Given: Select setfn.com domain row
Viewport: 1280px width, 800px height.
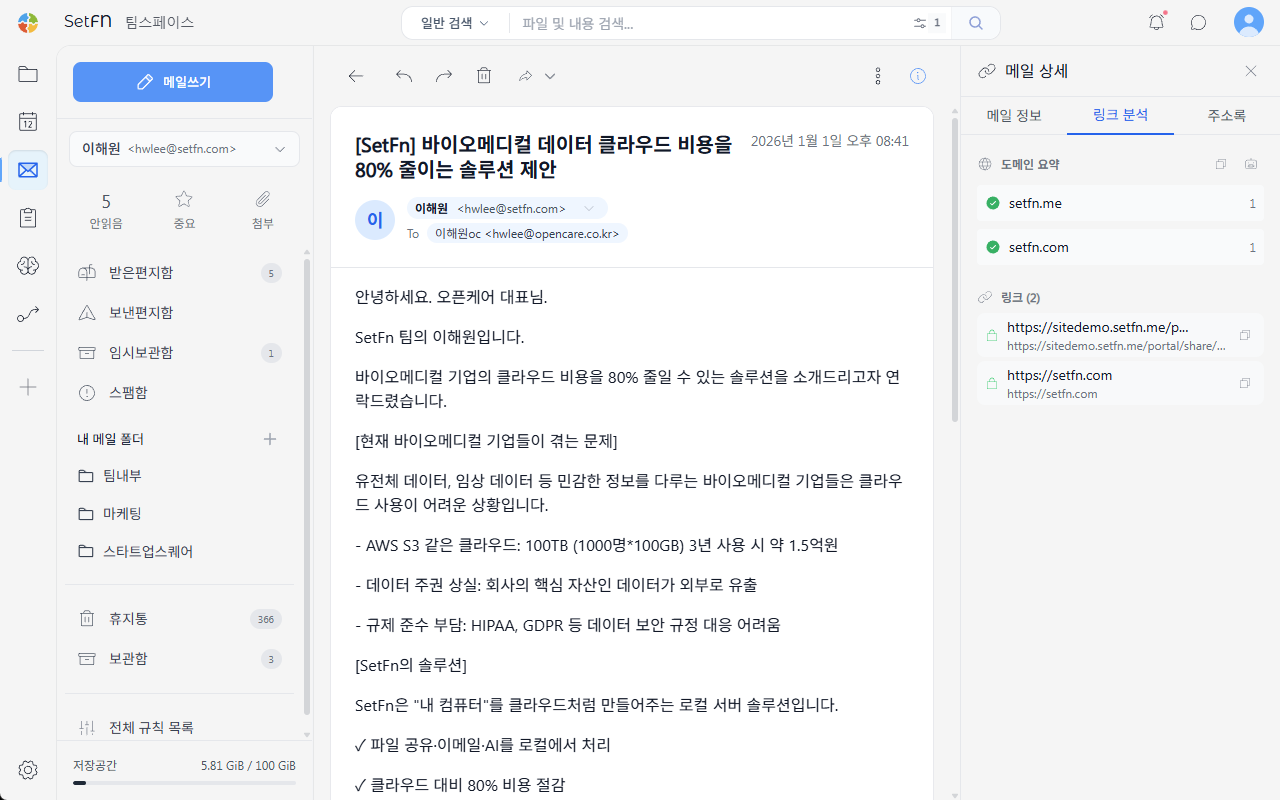Looking at the screenshot, I should point(1120,247).
